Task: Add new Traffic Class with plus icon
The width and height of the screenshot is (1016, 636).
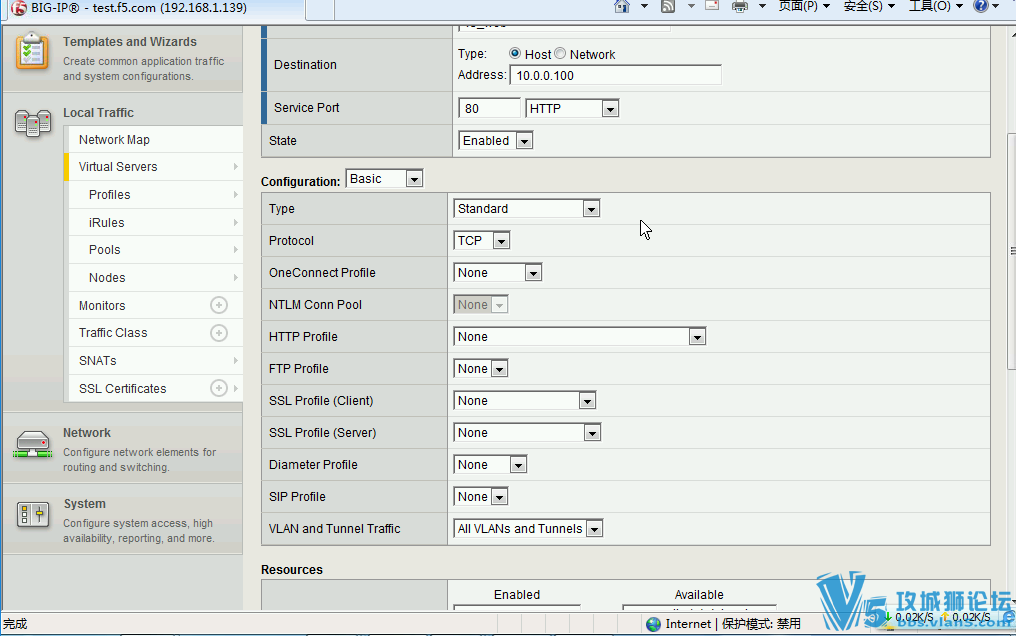Action: 219,333
